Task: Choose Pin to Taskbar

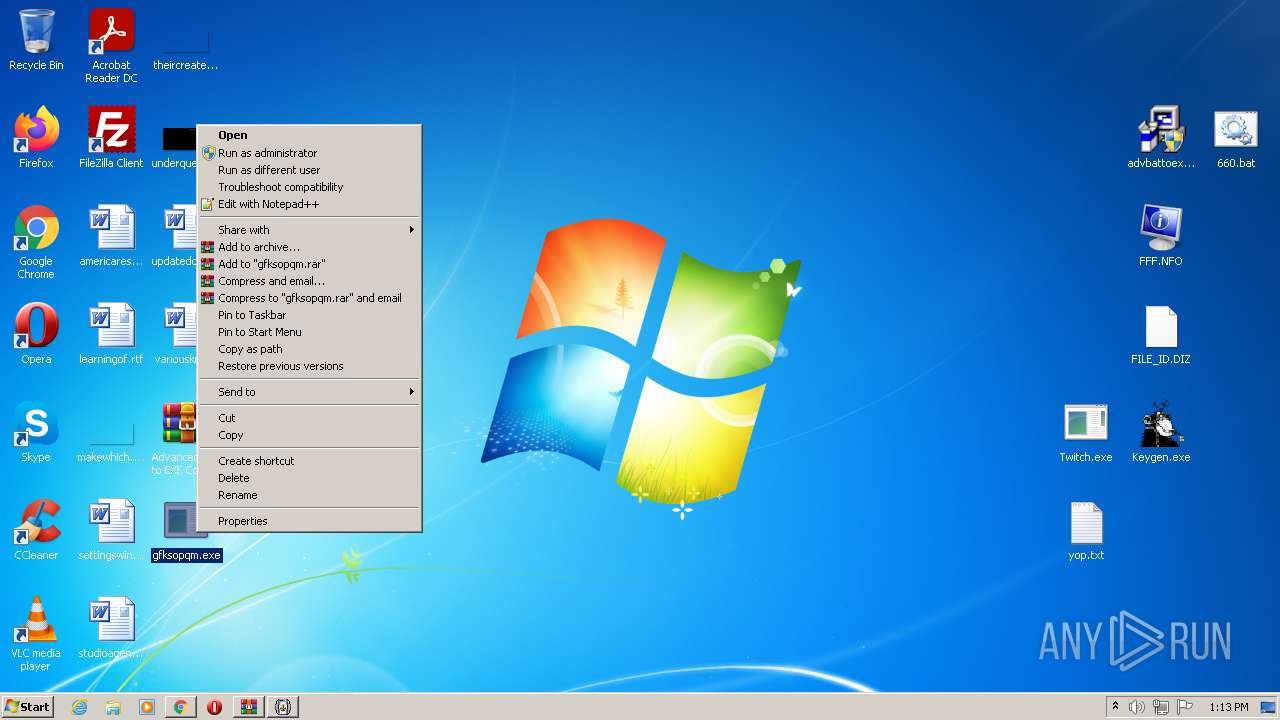Action: click(309, 315)
